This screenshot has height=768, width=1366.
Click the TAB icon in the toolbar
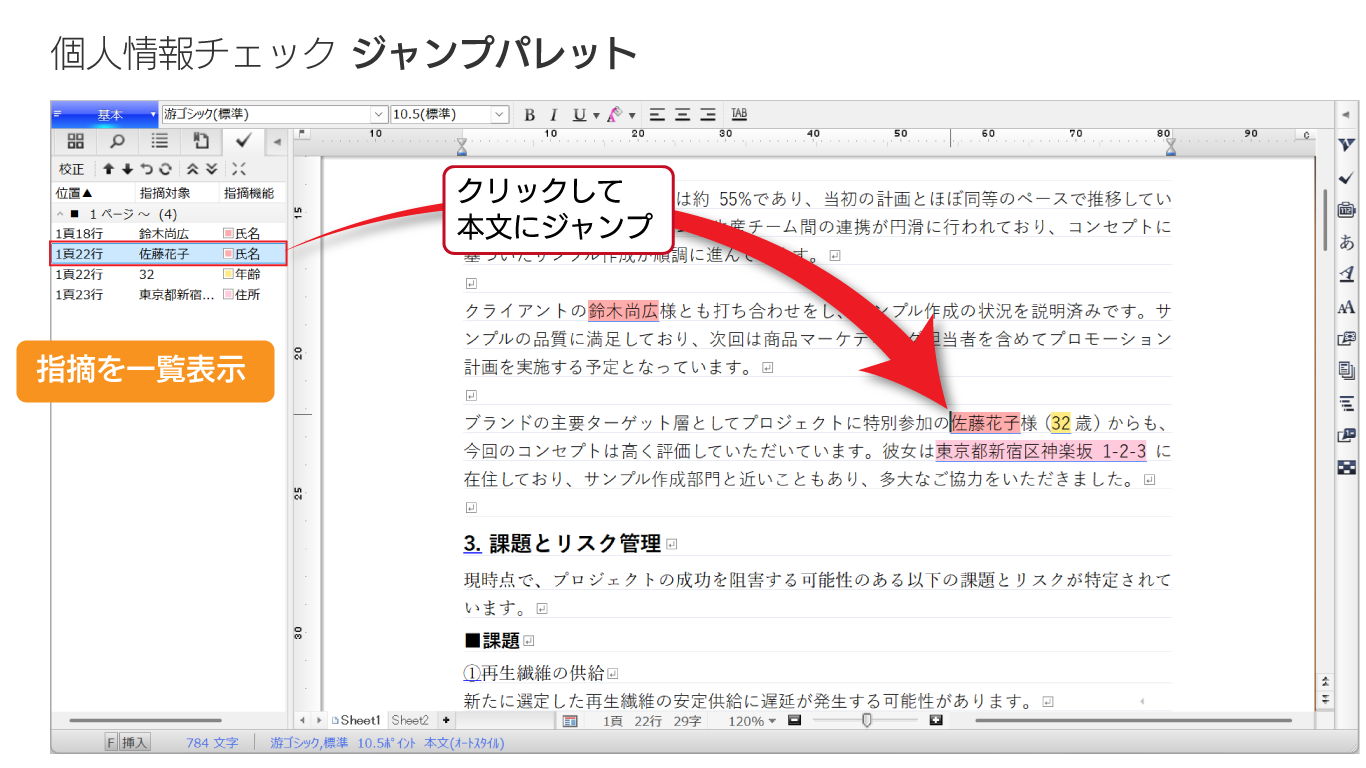coord(739,114)
